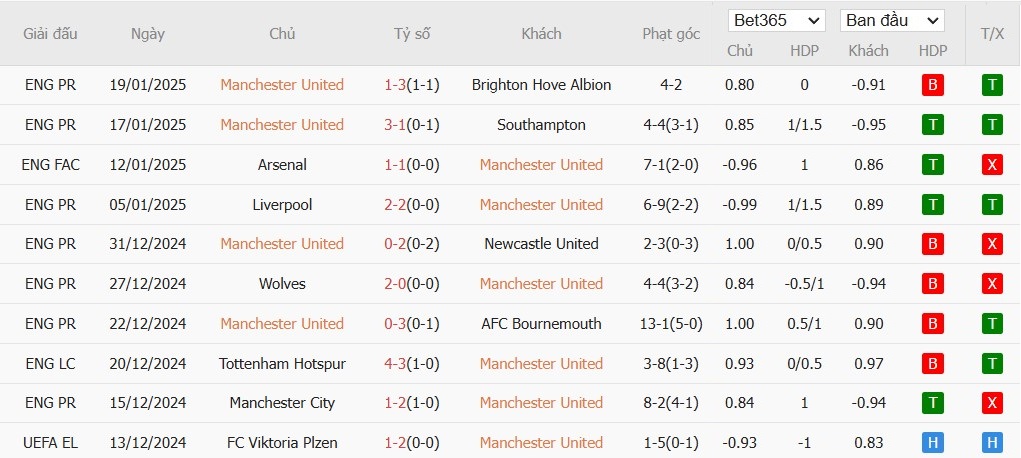Image resolution: width=1021 pixels, height=458 pixels.
Task: Click the Ngày column header
Action: tap(148, 34)
